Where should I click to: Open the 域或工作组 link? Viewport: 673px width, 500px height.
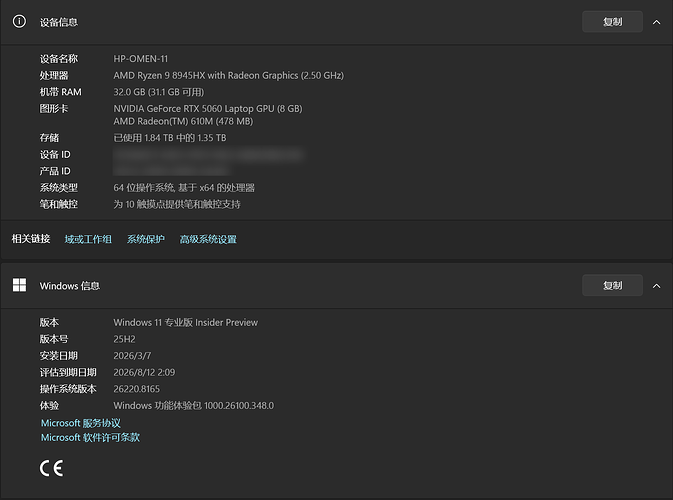(x=88, y=239)
